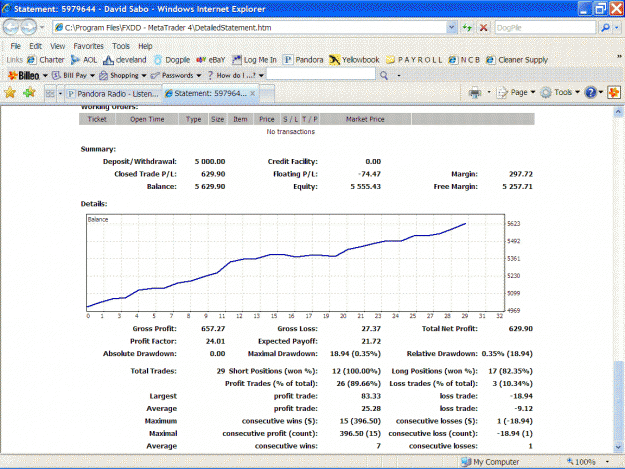Expand the address bar history dropdown
Viewport: 625px width, 469px height.
point(451,27)
